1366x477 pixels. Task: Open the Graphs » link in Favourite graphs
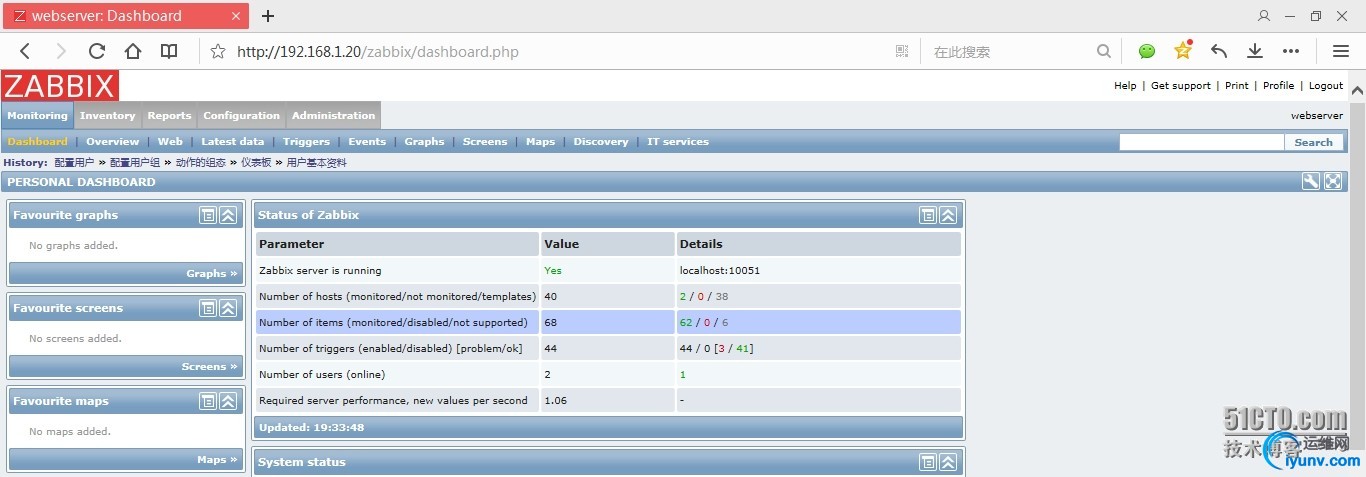point(212,273)
